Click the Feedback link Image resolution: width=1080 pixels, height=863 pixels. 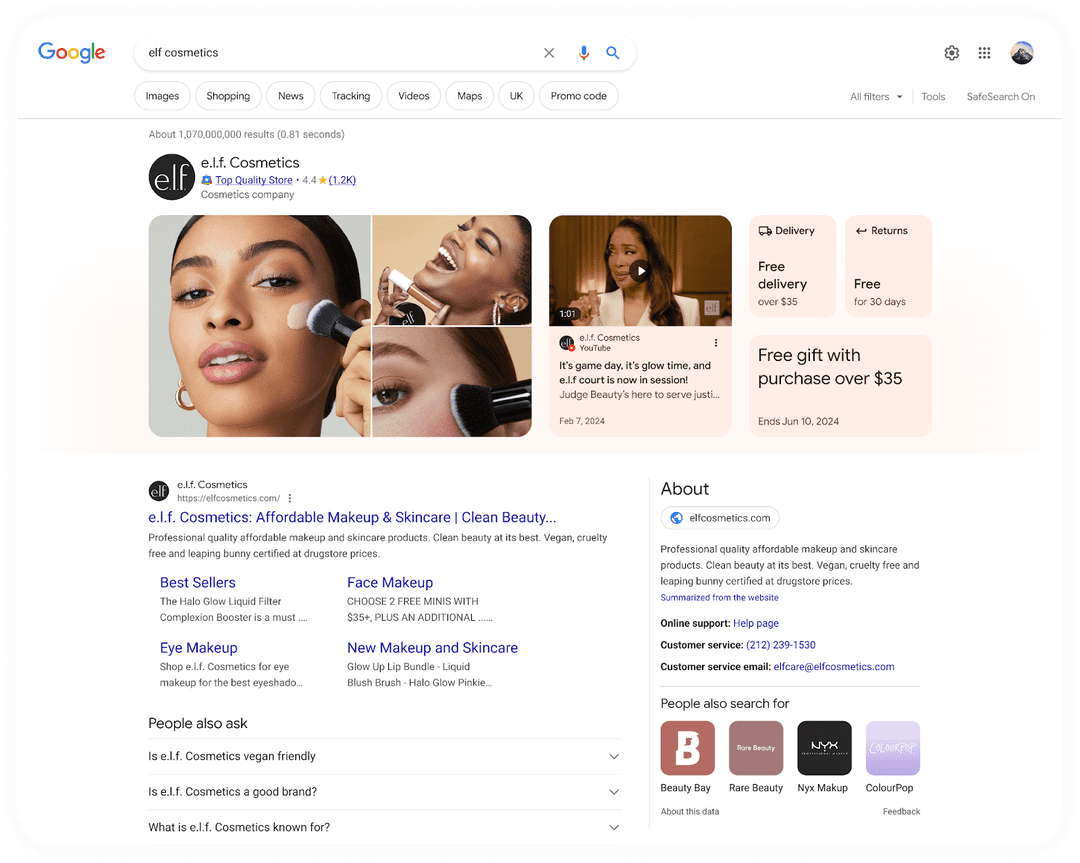pyautogui.click(x=901, y=811)
